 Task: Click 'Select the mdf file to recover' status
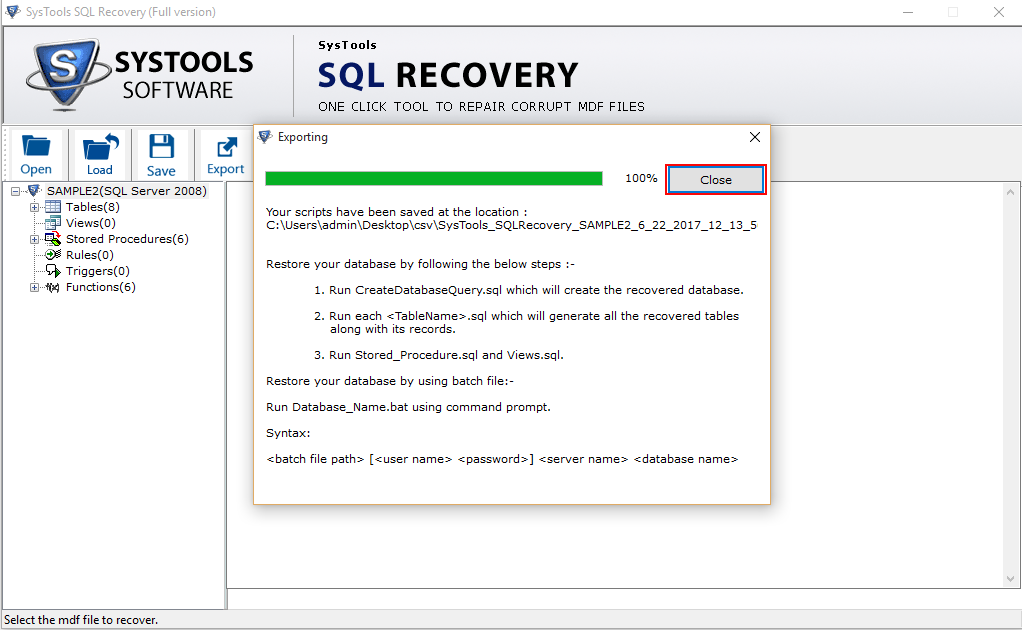coord(81,620)
